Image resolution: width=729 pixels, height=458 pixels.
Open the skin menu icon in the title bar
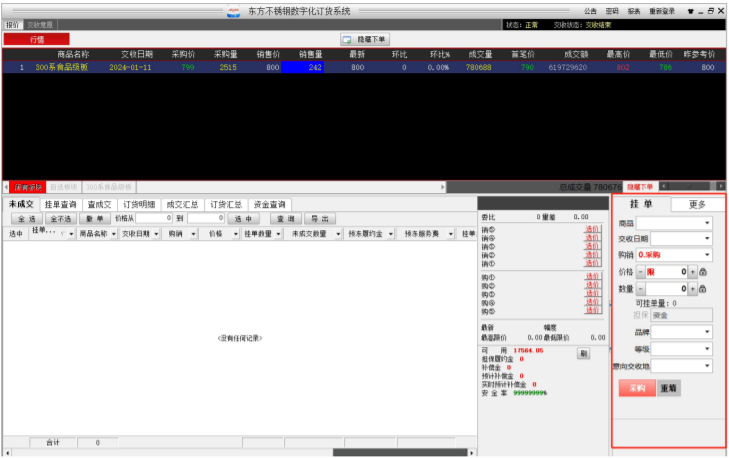[x=690, y=11]
